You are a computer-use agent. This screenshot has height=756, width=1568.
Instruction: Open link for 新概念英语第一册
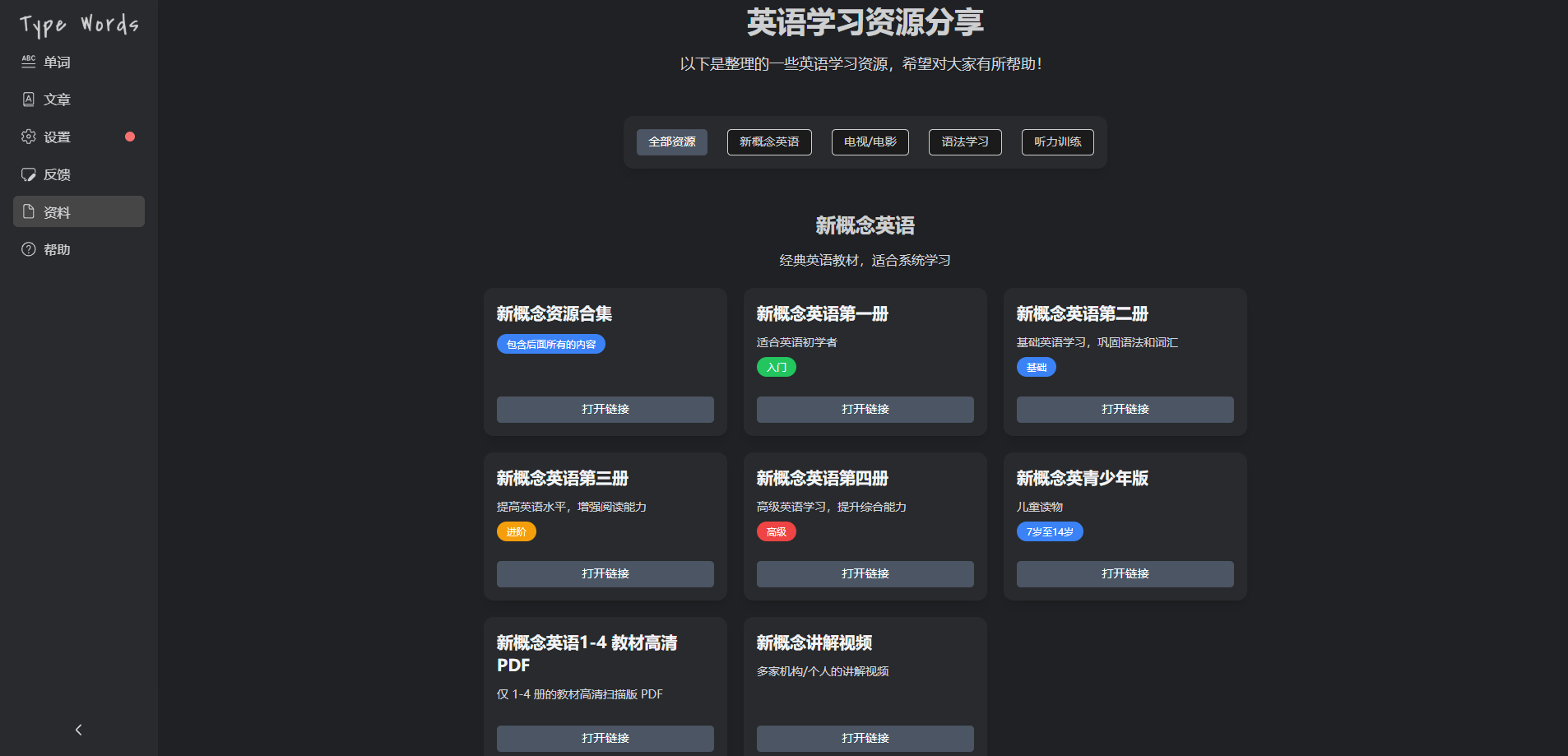(865, 410)
